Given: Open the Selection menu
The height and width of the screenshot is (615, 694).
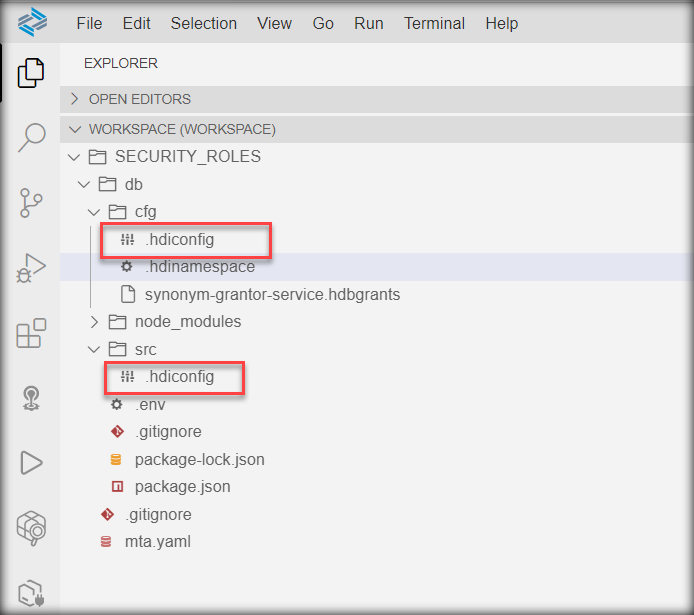Looking at the screenshot, I should pos(204,23).
